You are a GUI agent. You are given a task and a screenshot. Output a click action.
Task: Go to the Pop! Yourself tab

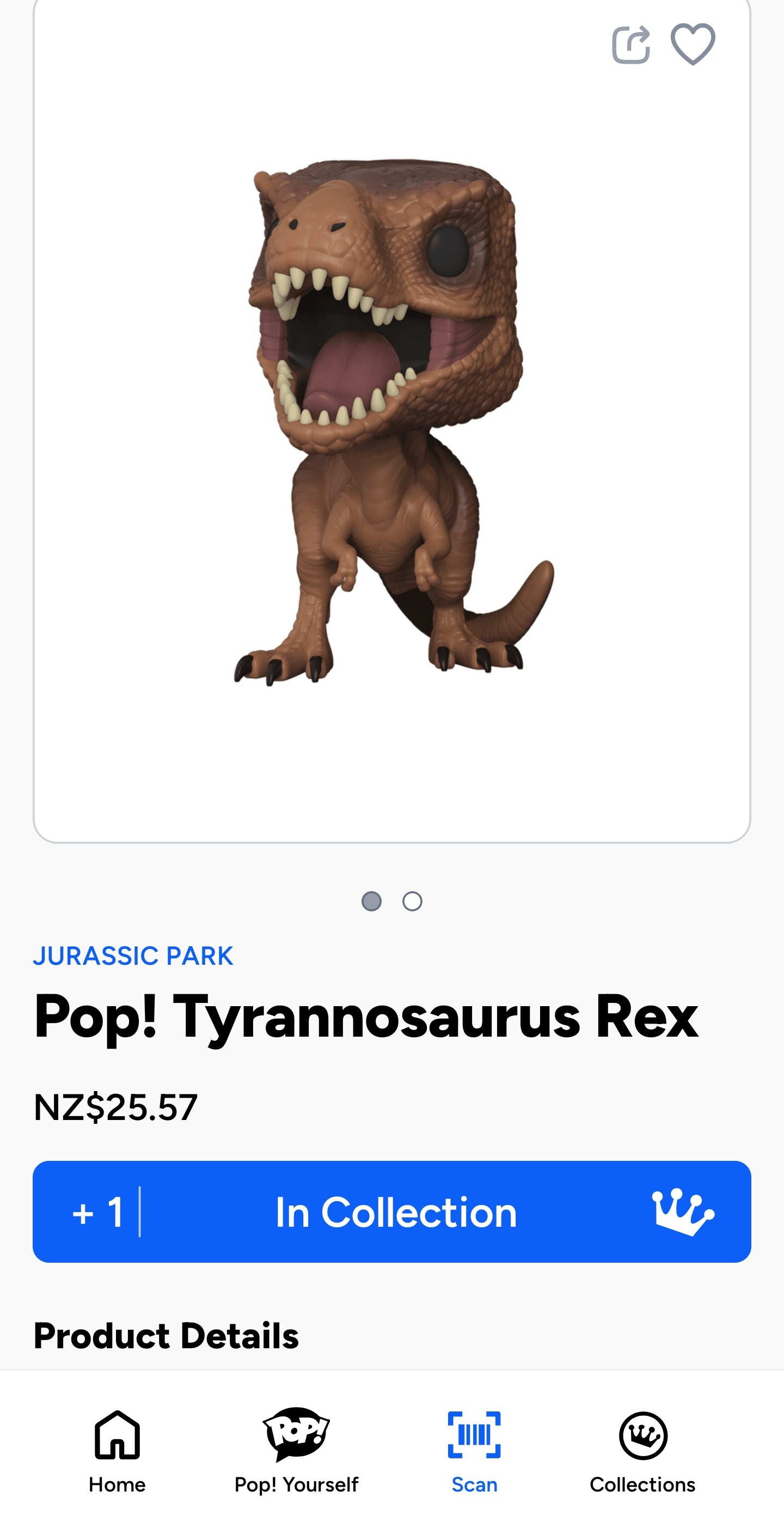(296, 1484)
